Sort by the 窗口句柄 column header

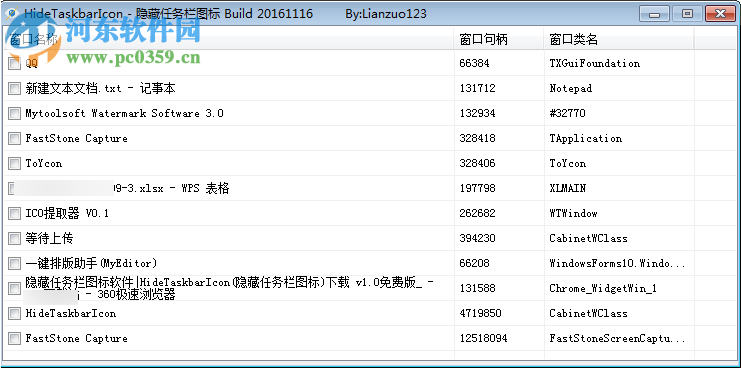[499, 40]
